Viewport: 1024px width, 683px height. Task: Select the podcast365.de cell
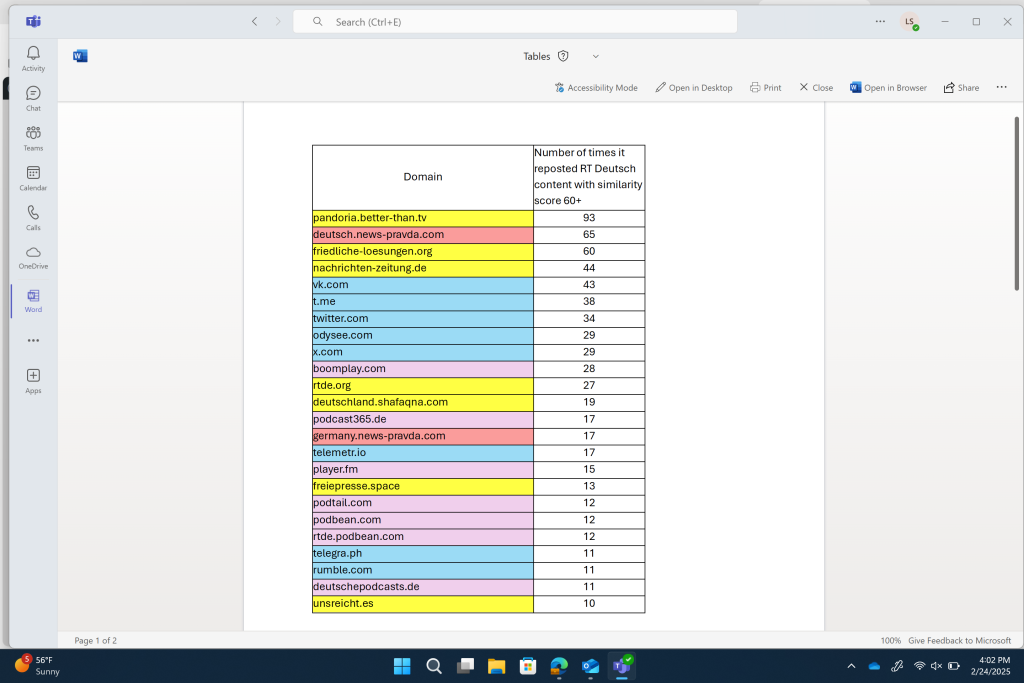point(423,419)
